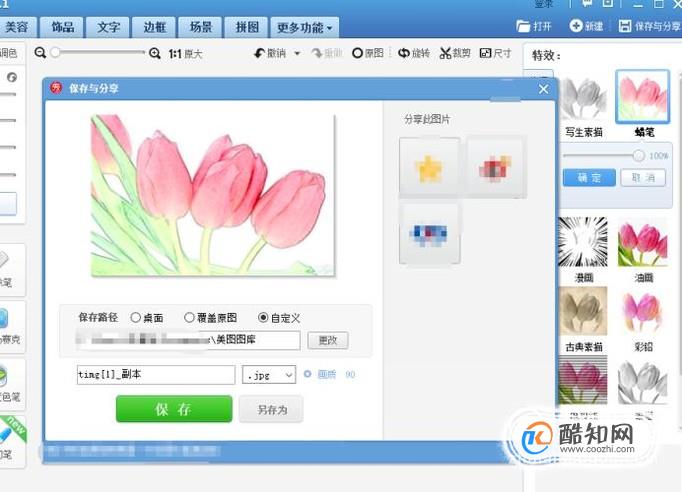682x492 pixels.
Task: Open file with the 打开 folder icon
Action: 523,26
